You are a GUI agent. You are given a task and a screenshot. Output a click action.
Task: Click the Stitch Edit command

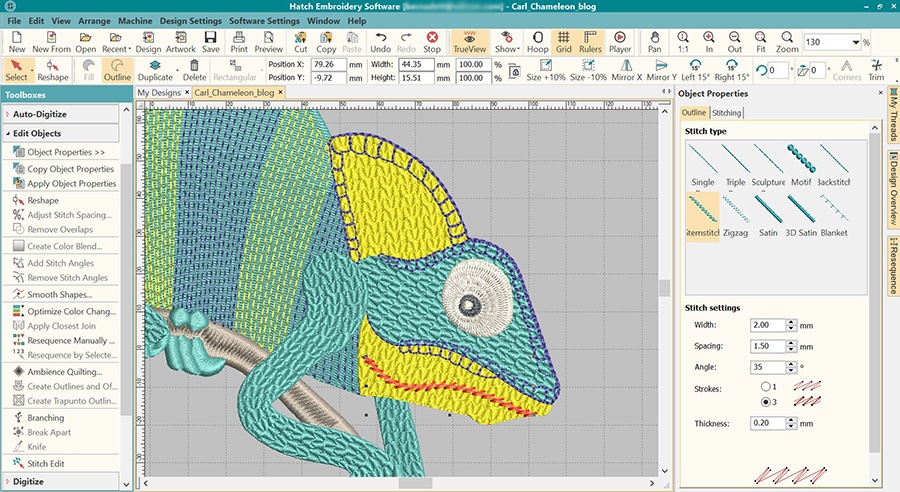tap(48, 464)
